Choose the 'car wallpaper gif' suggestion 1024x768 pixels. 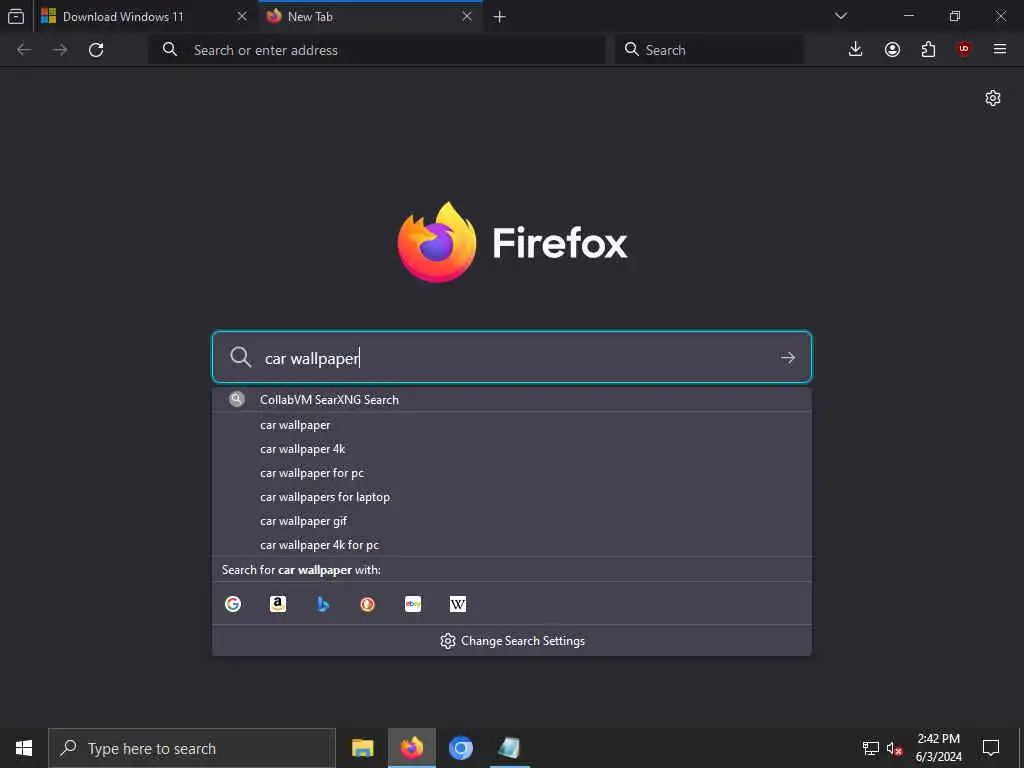coord(512,521)
